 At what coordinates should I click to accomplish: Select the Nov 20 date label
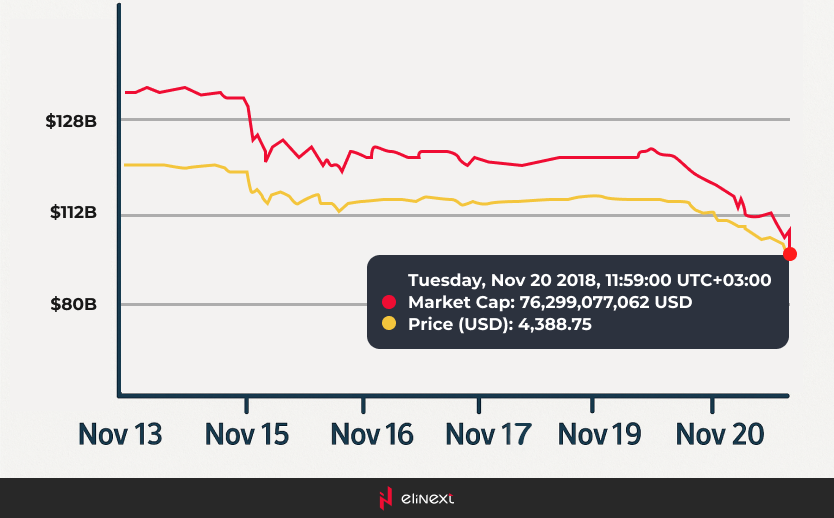pyautogui.click(x=719, y=434)
